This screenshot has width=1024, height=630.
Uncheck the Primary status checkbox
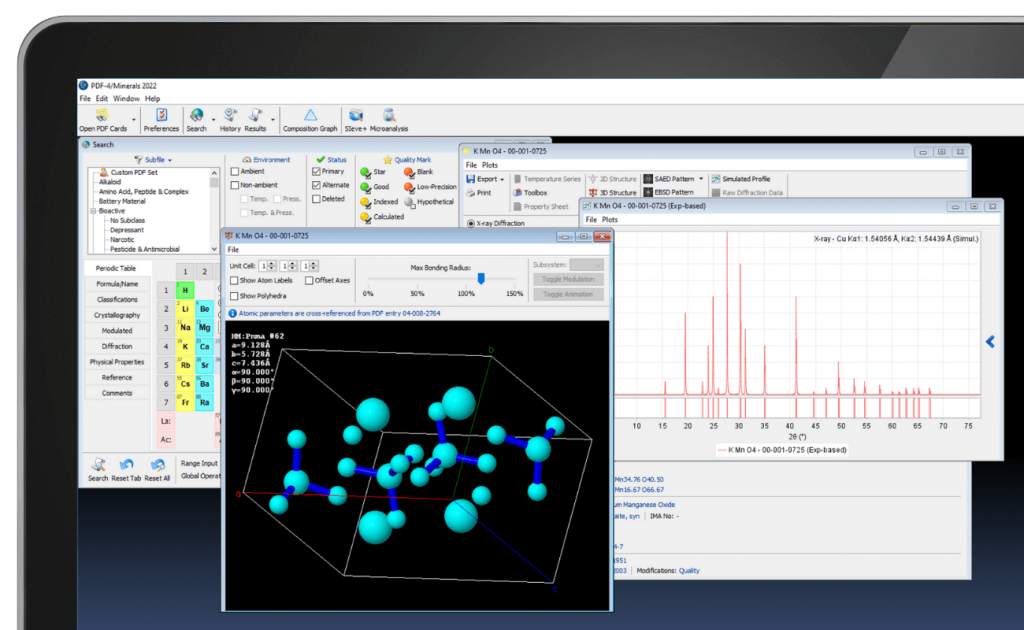316,172
